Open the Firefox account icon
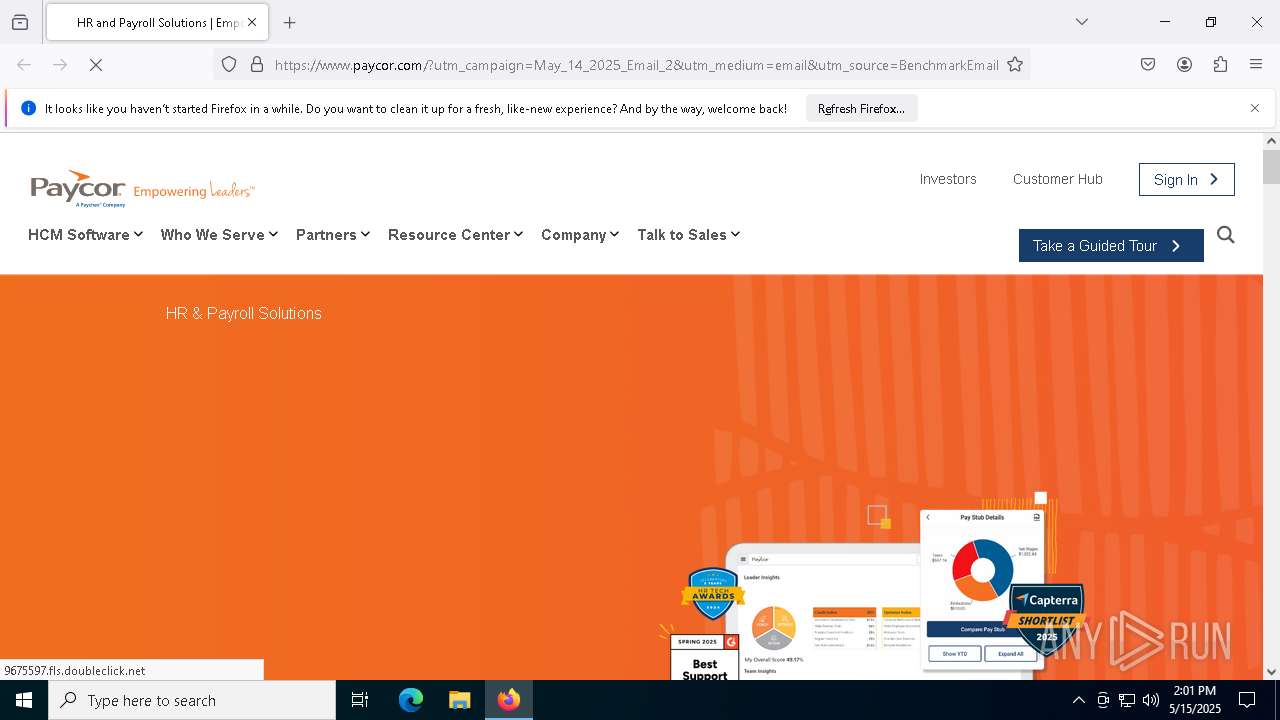Screen dimensions: 1280x720 (1184, 65)
